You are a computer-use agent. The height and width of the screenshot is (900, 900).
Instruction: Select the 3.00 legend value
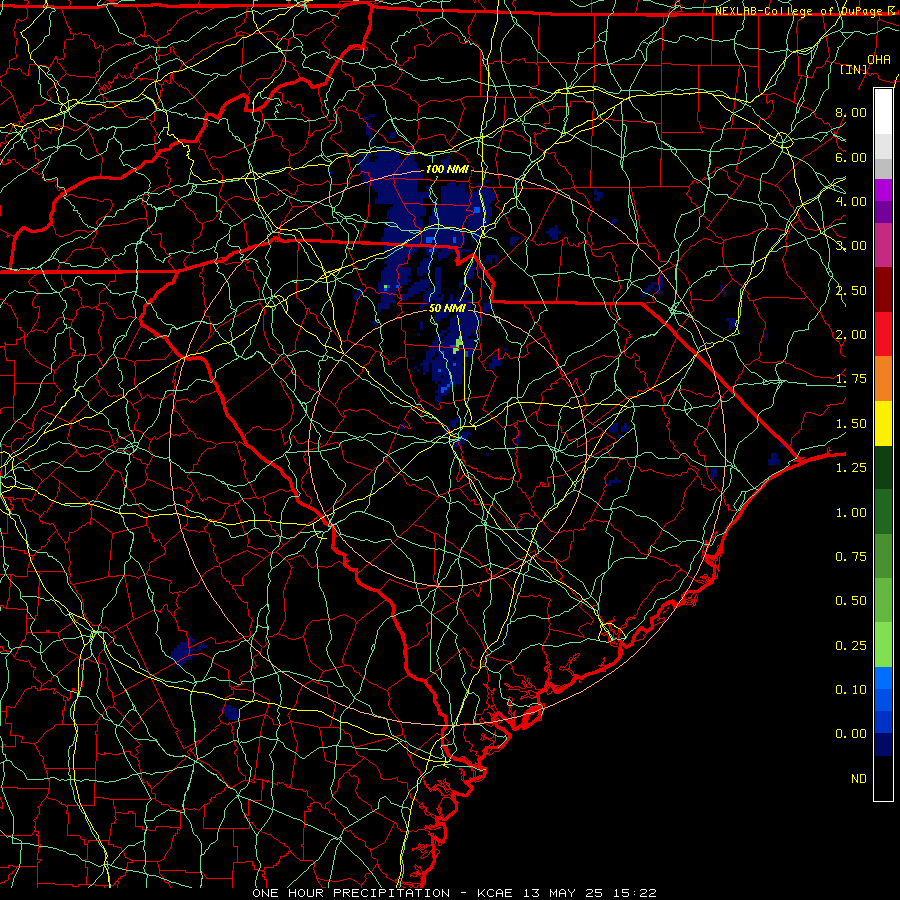[851, 246]
